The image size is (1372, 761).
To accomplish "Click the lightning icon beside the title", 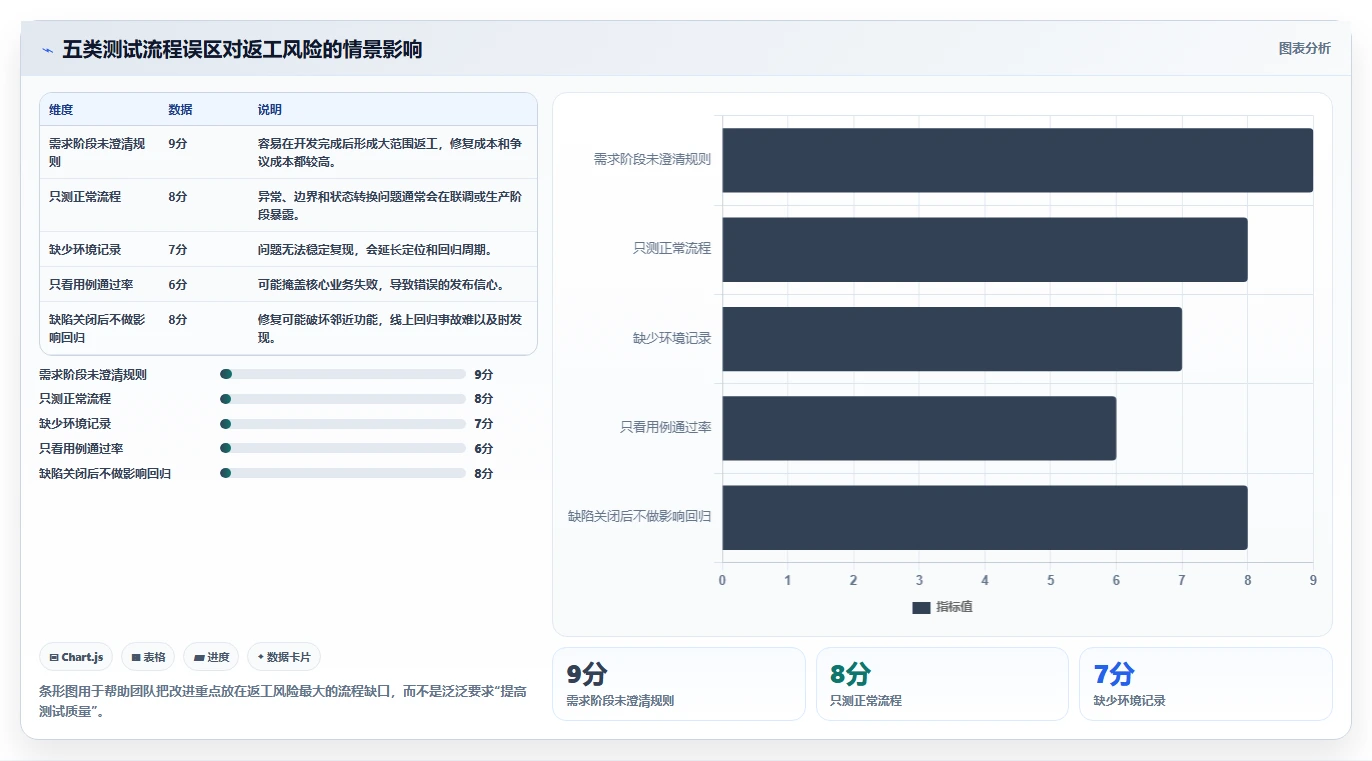I will click(x=47, y=50).
